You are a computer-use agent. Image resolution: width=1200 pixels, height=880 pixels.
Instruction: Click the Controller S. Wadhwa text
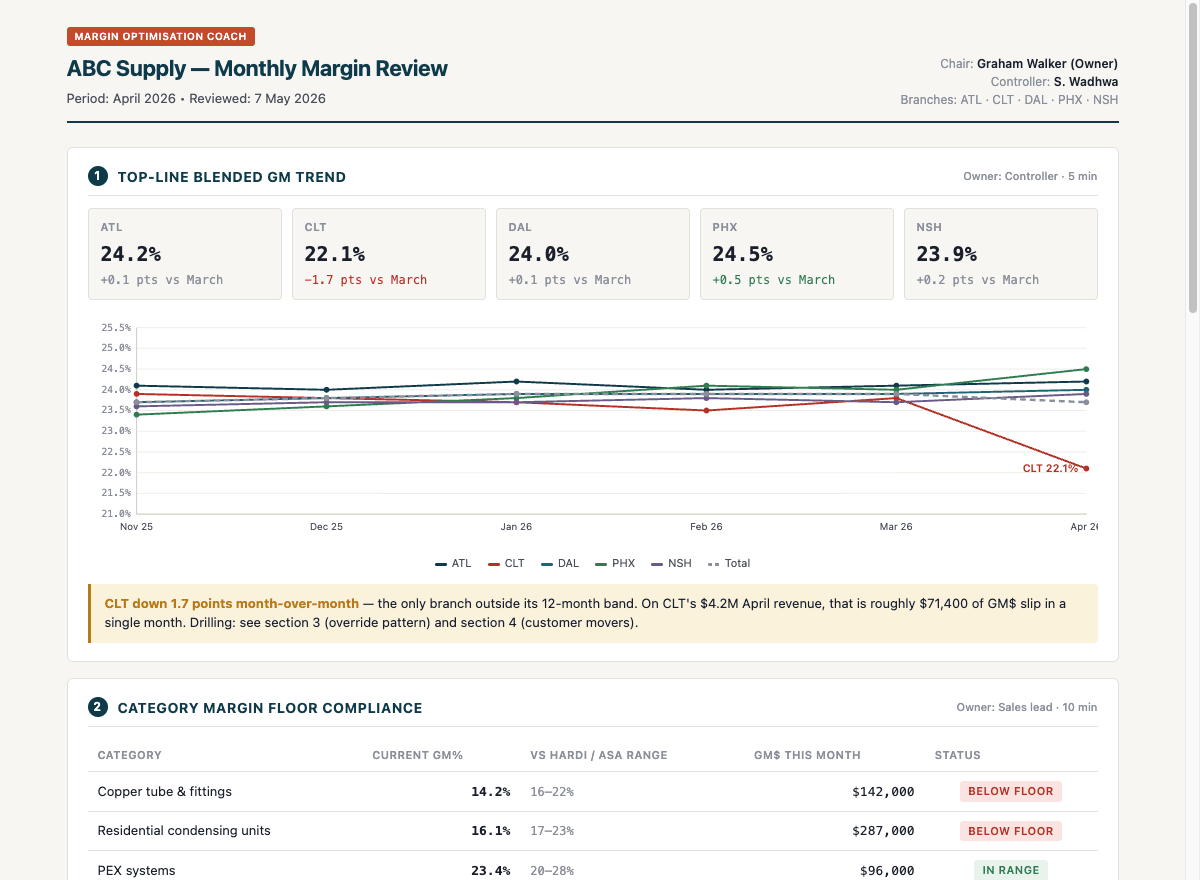[1055, 82]
